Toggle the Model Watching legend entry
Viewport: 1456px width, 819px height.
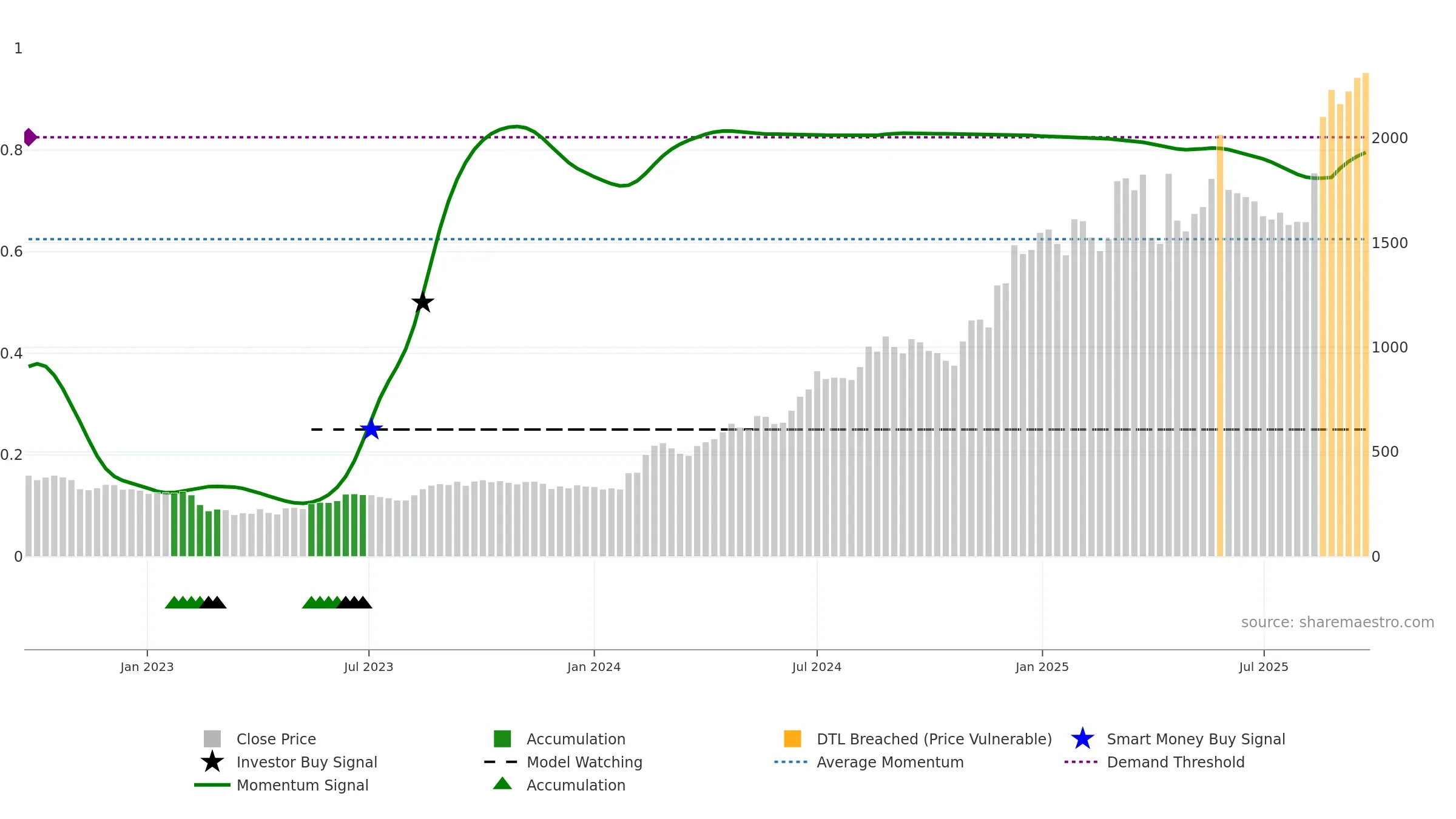tap(584, 762)
